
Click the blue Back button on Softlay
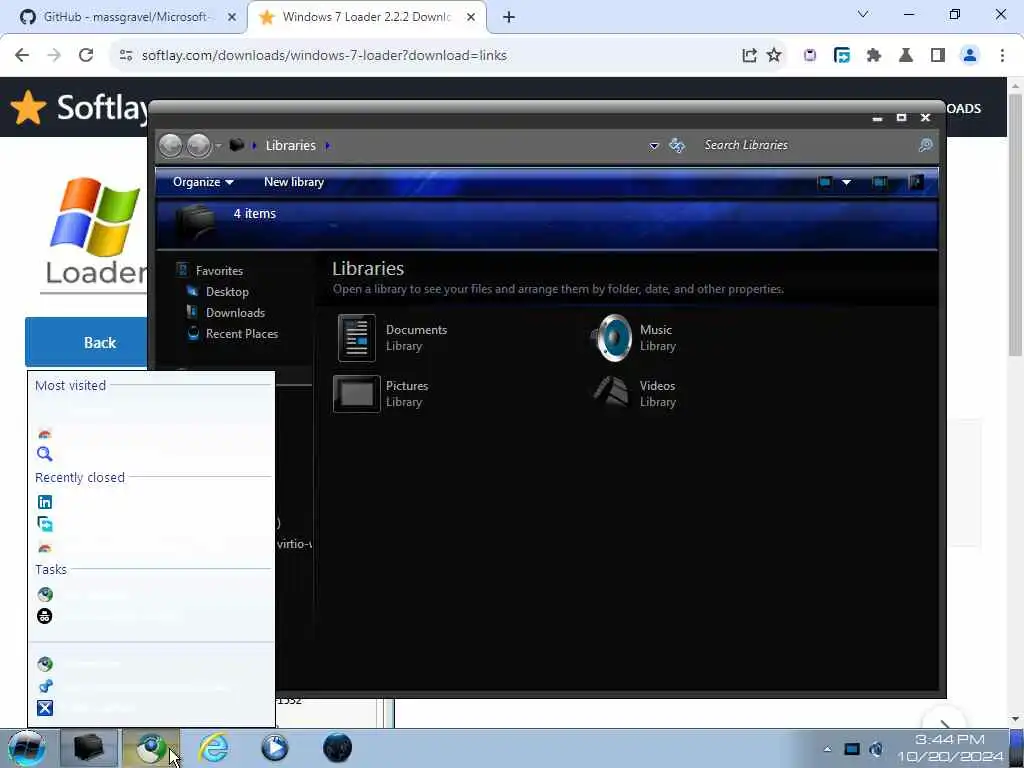point(87,342)
